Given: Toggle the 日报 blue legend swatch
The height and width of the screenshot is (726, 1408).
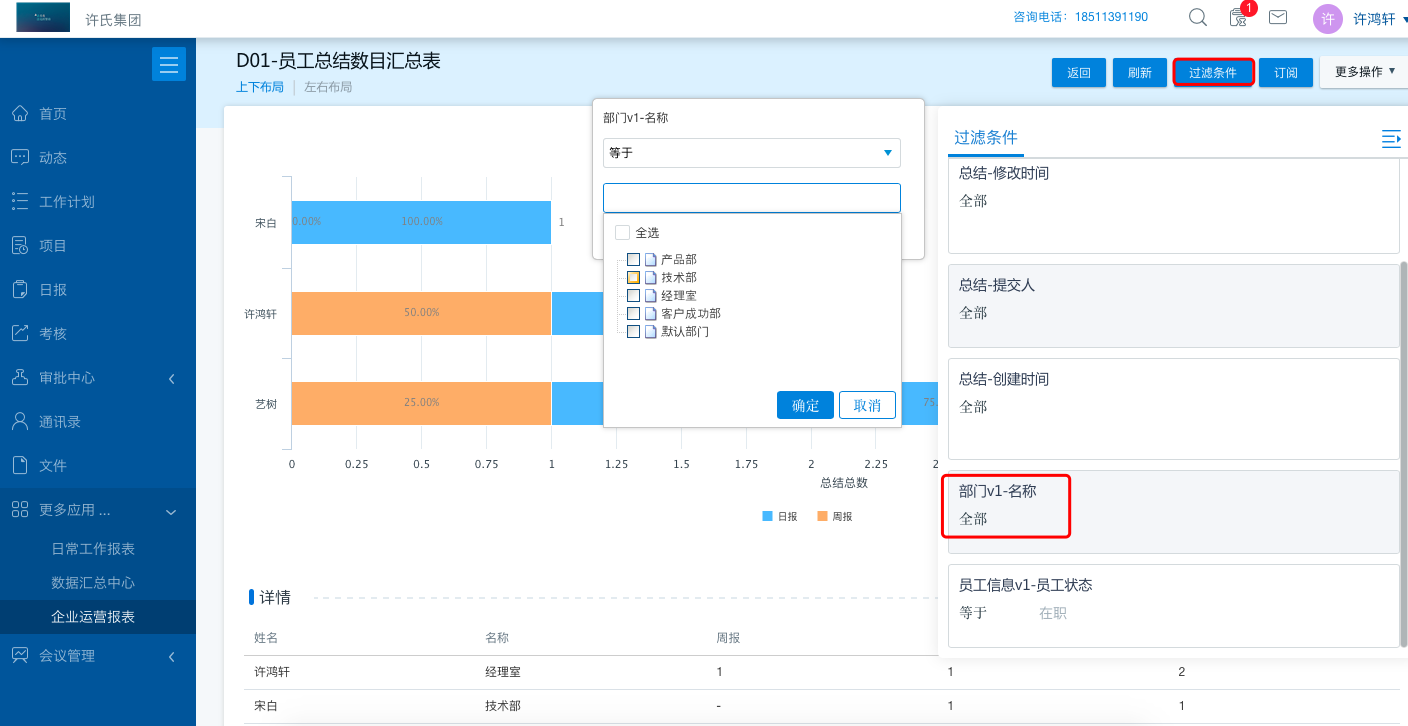Looking at the screenshot, I should (x=768, y=516).
